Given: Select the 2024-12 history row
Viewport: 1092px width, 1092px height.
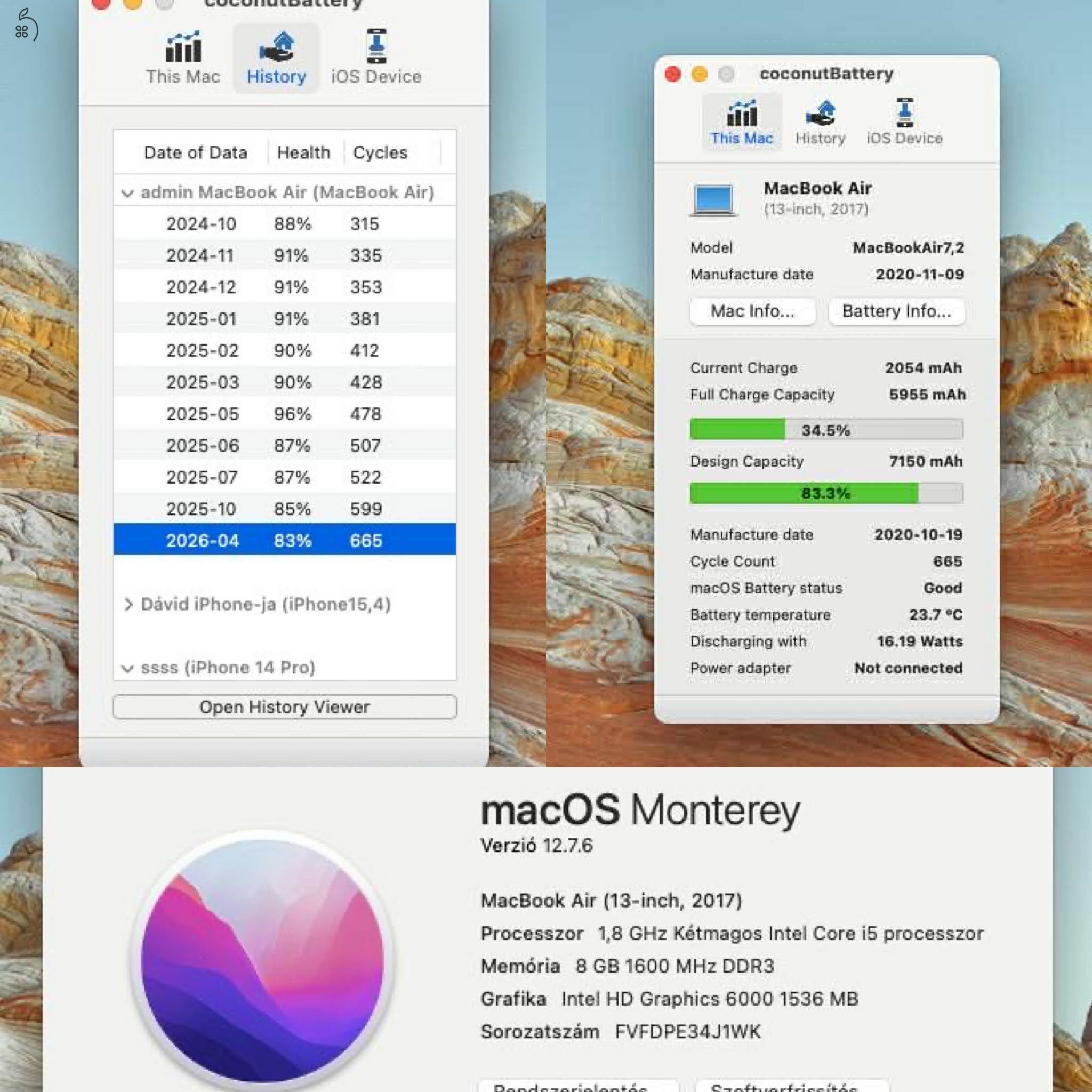Looking at the screenshot, I should 285,287.
